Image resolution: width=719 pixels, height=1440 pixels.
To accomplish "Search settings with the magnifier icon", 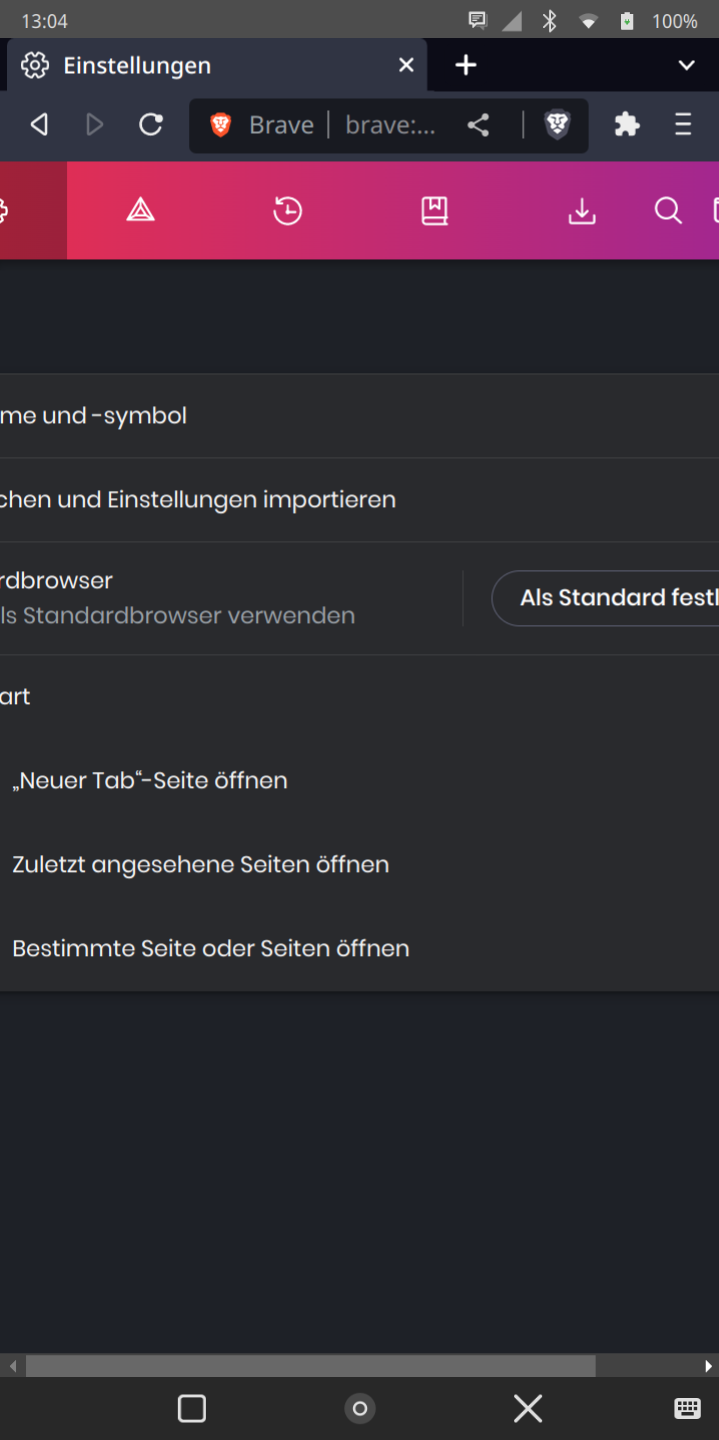I will (667, 210).
